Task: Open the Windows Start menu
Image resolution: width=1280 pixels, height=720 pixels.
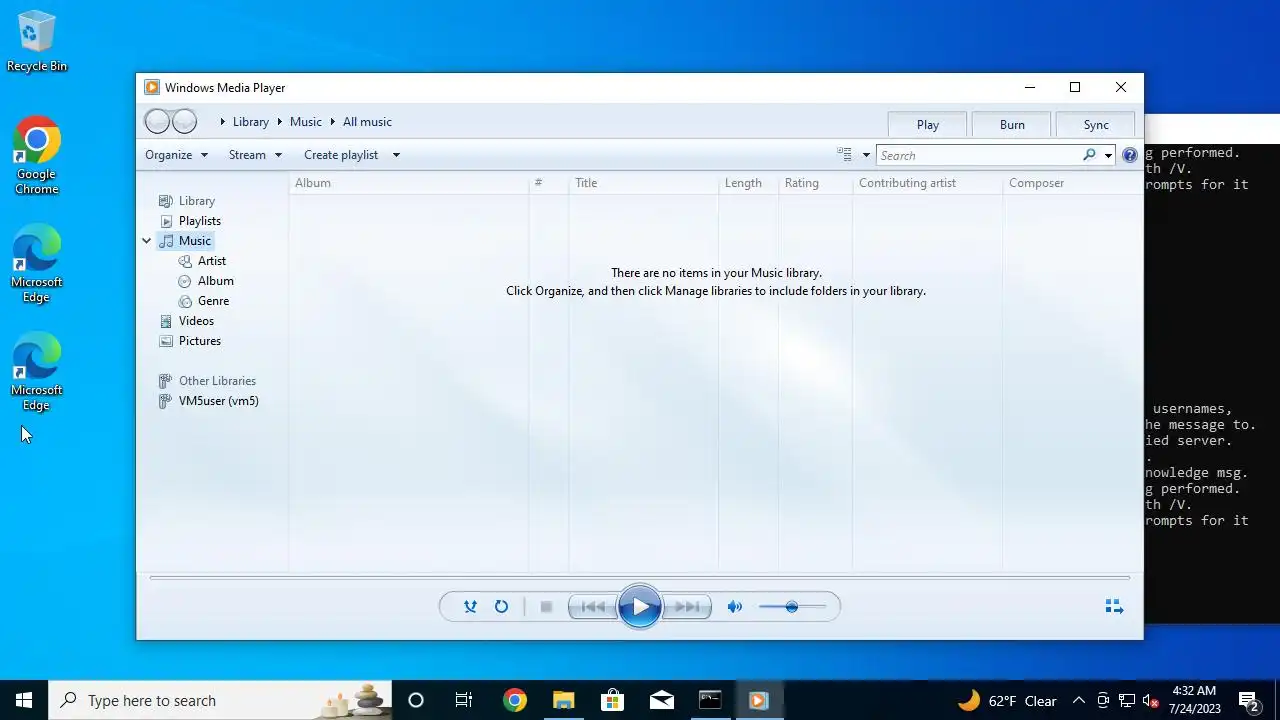Action: [x=24, y=700]
